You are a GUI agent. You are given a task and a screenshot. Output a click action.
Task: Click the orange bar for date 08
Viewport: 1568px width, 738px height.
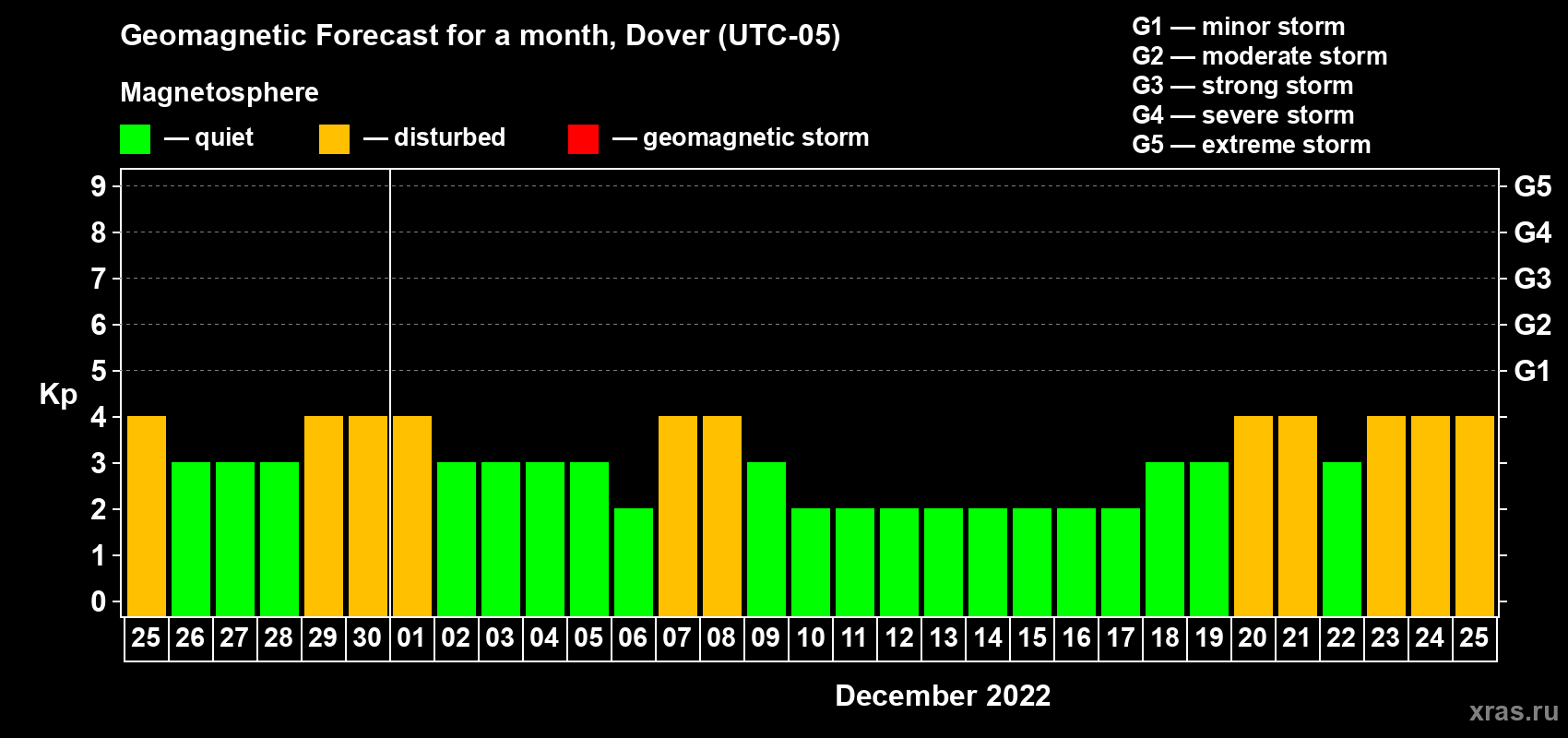[722, 517]
